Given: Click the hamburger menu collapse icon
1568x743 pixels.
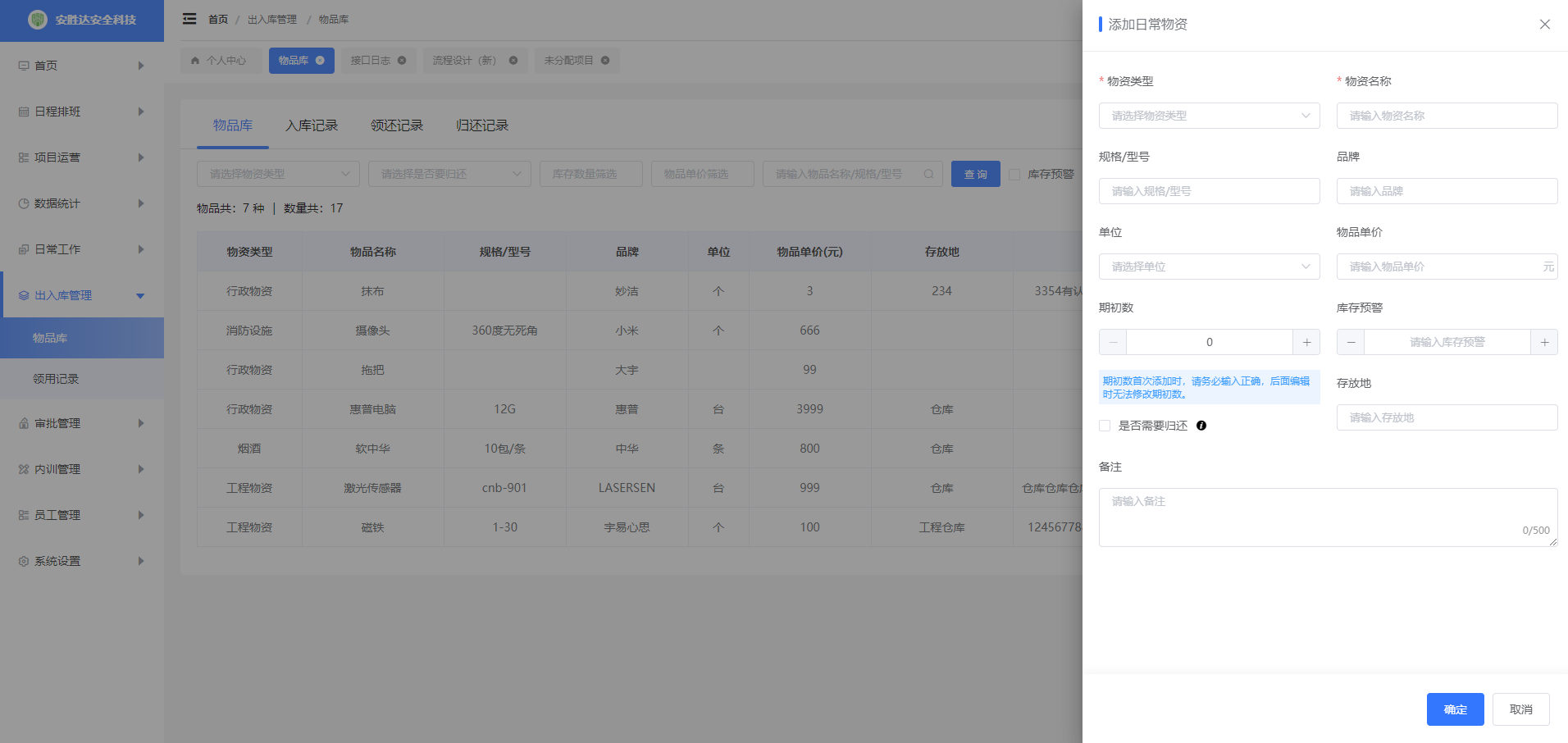Looking at the screenshot, I should click(x=189, y=19).
